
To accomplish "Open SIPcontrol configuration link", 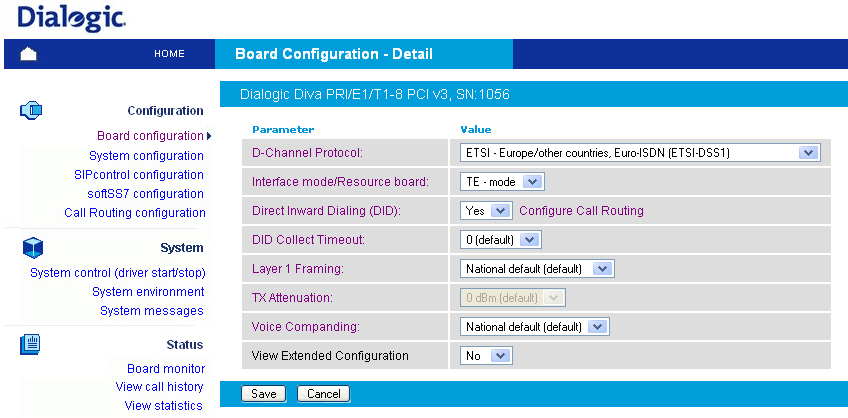I will pyautogui.click(x=138, y=175).
